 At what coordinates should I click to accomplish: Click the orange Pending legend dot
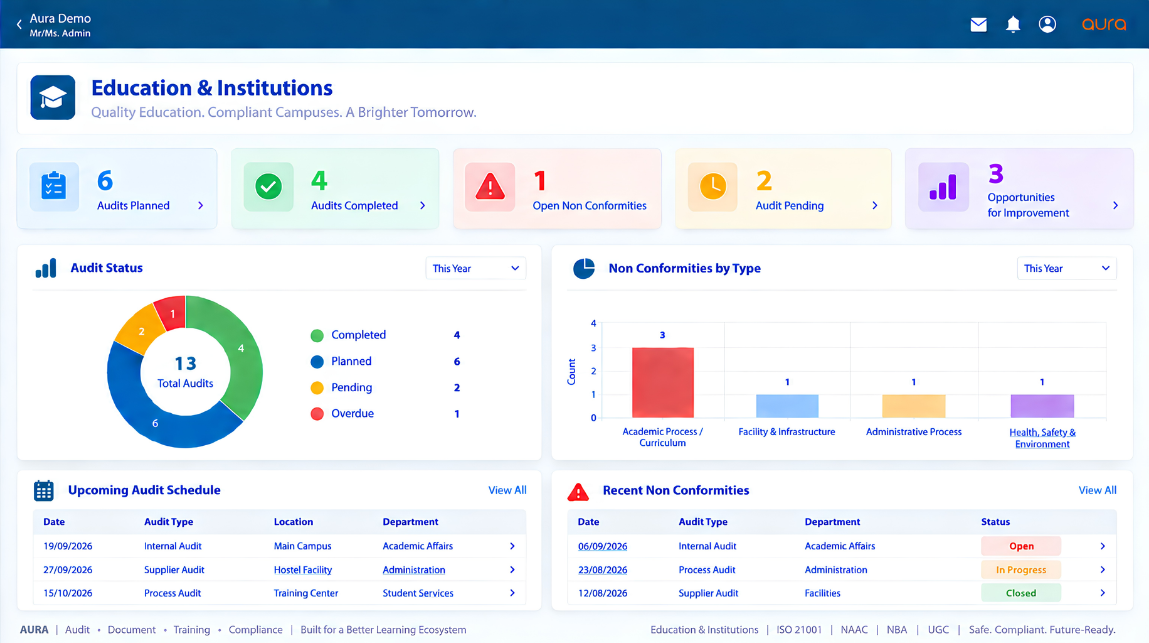click(x=317, y=388)
